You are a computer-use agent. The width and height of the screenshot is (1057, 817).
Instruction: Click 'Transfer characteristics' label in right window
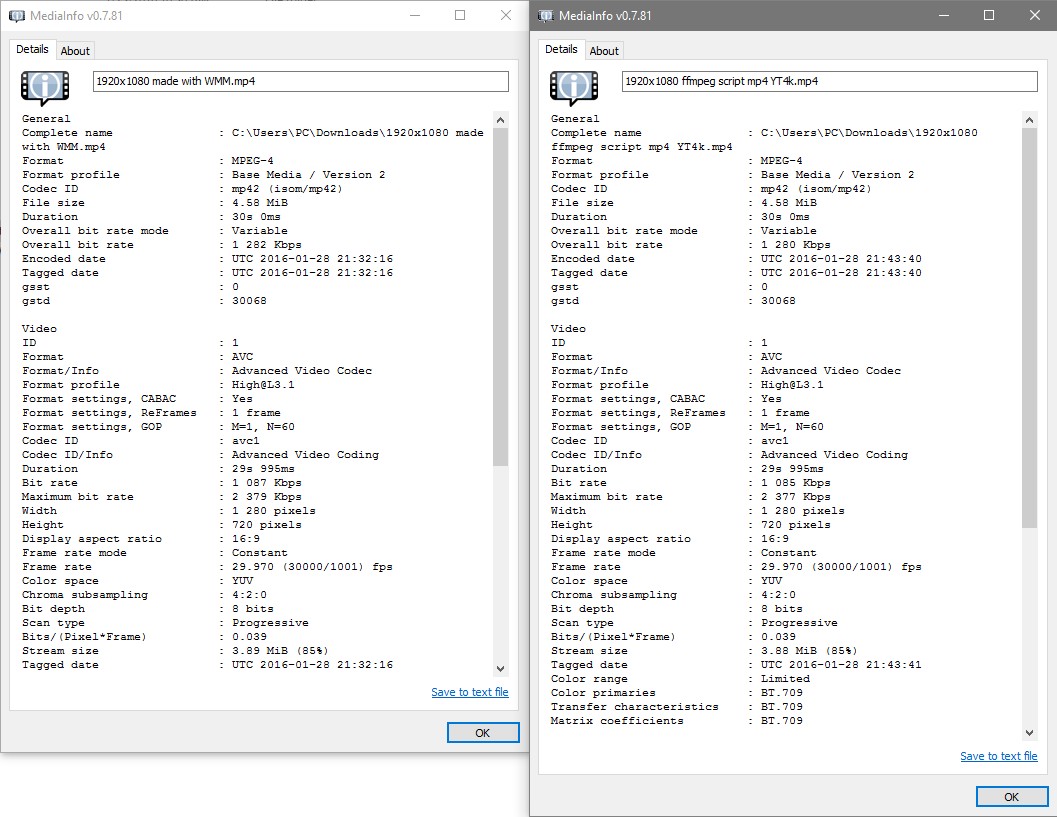(634, 706)
